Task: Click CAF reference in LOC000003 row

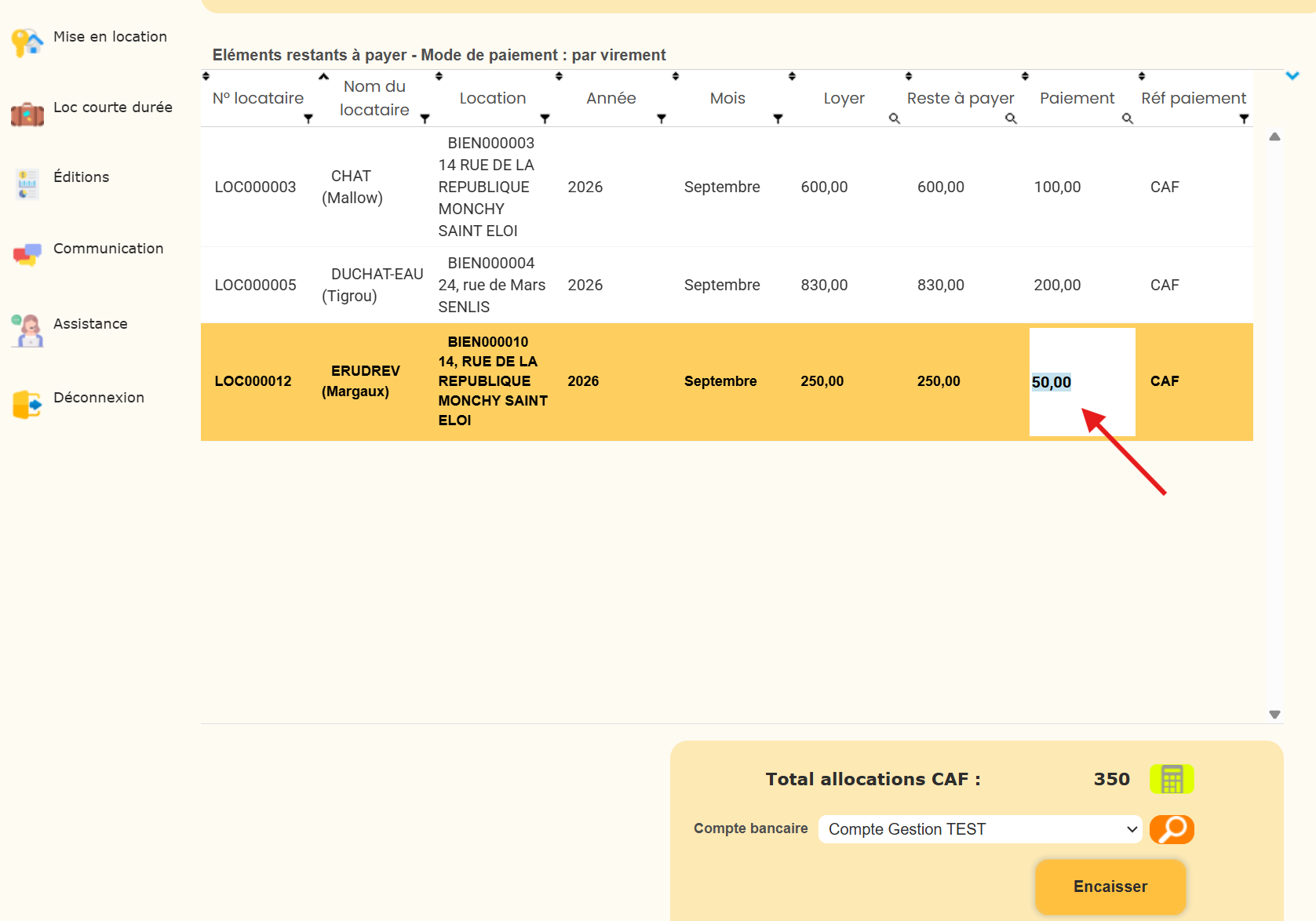Action: pos(1165,187)
